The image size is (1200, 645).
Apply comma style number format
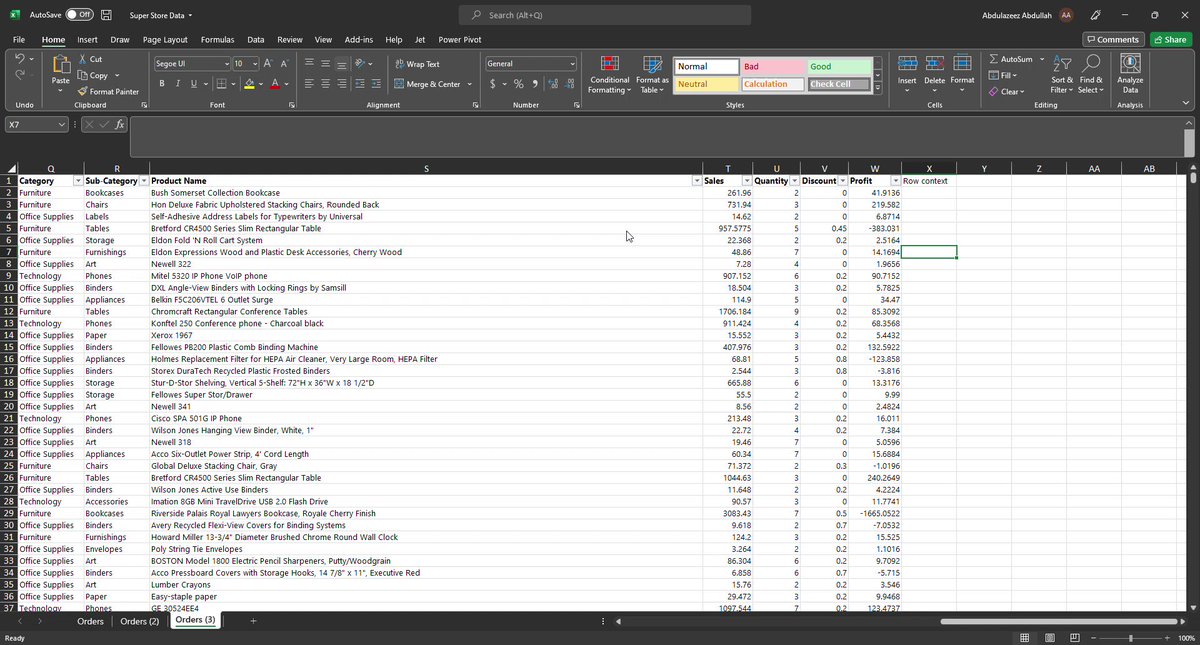(x=535, y=84)
